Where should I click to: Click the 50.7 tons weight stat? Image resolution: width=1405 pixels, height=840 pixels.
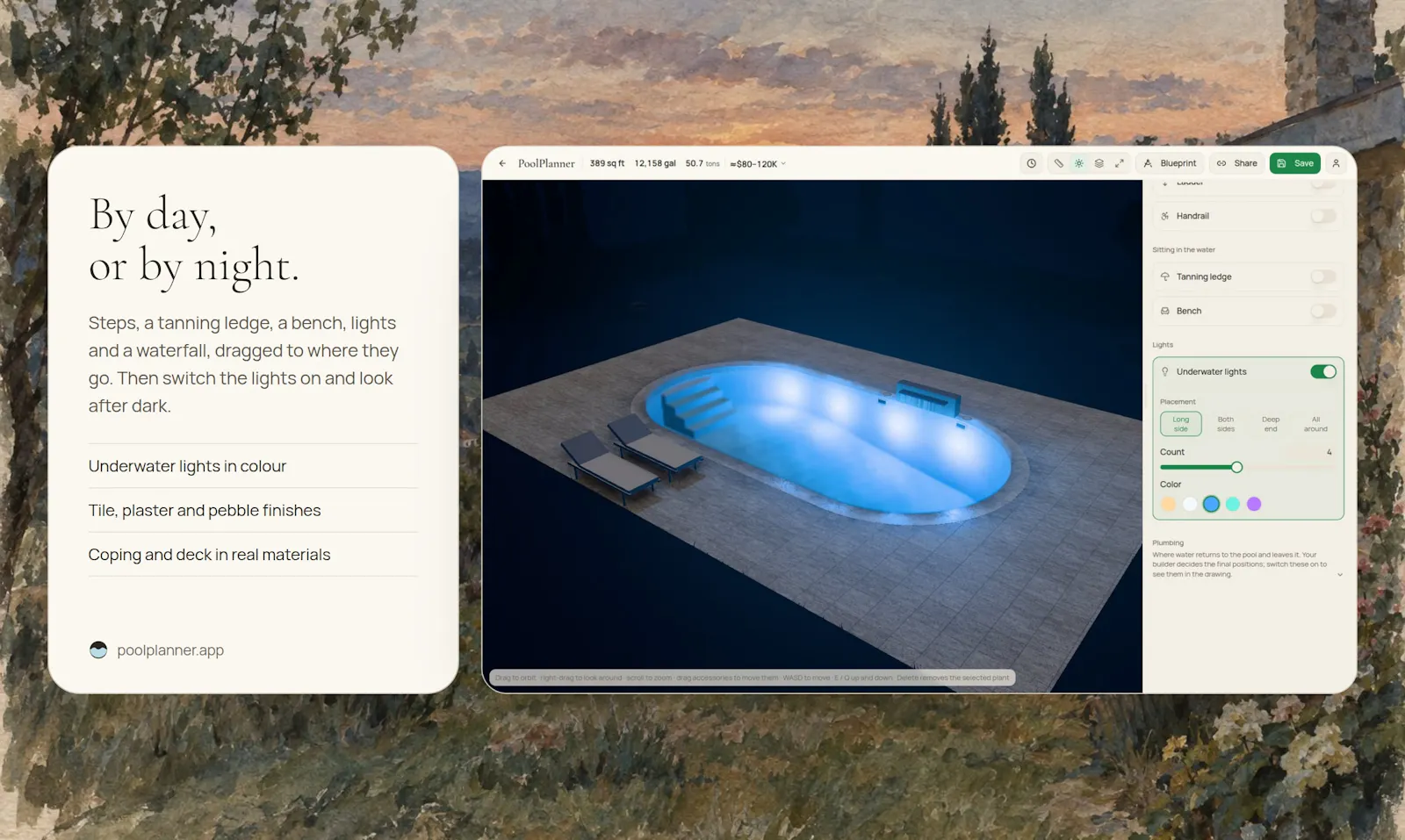pyautogui.click(x=702, y=163)
